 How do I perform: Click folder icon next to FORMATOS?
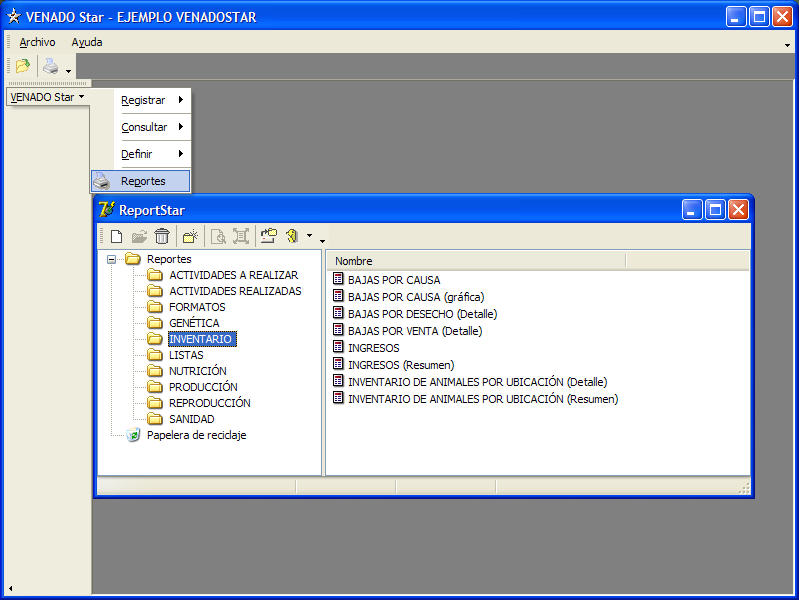click(x=154, y=306)
